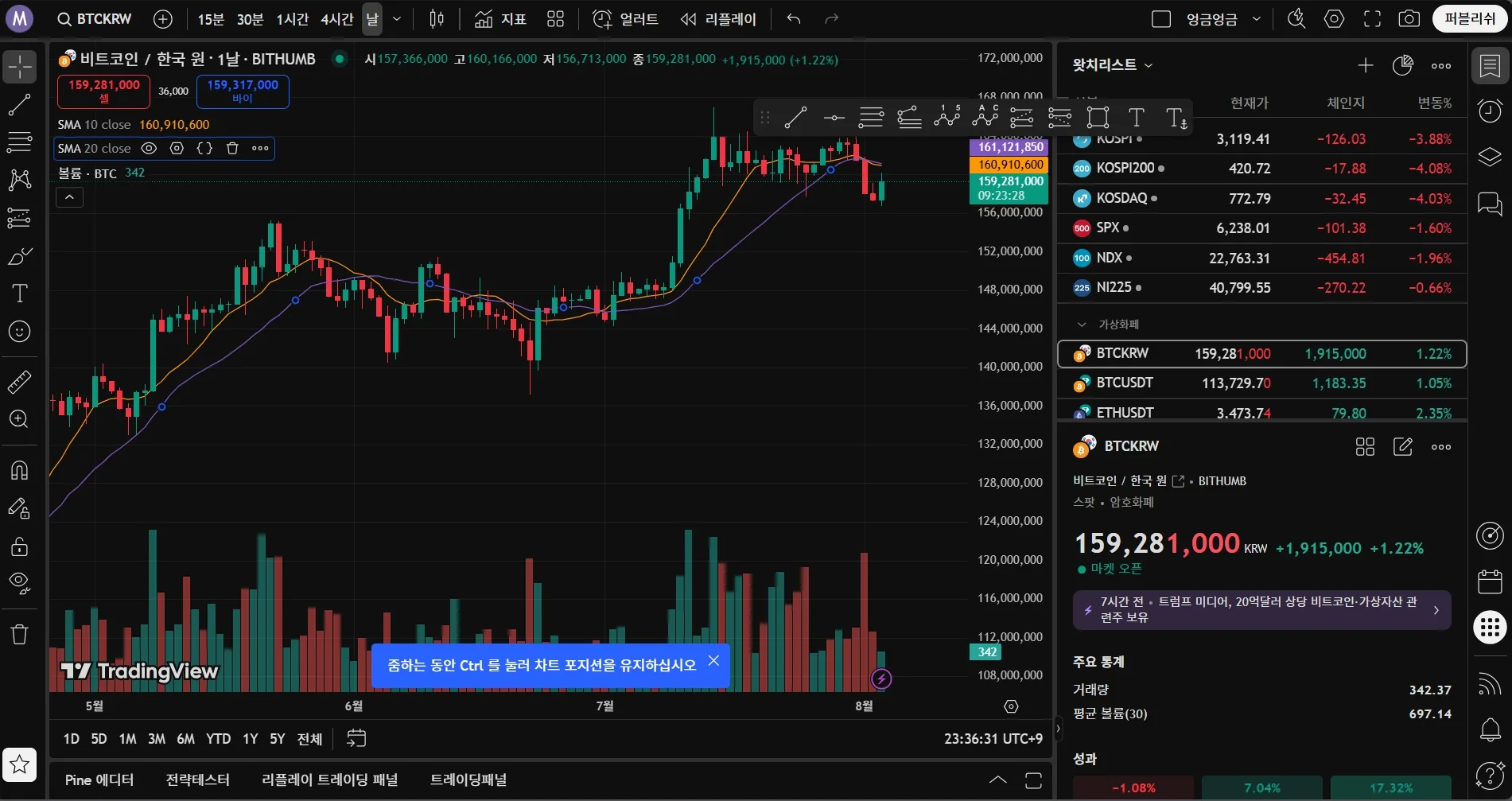Open the 트레이딩패널 tab
The width and height of the screenshot is (1512, 801).
click(468, 780)
